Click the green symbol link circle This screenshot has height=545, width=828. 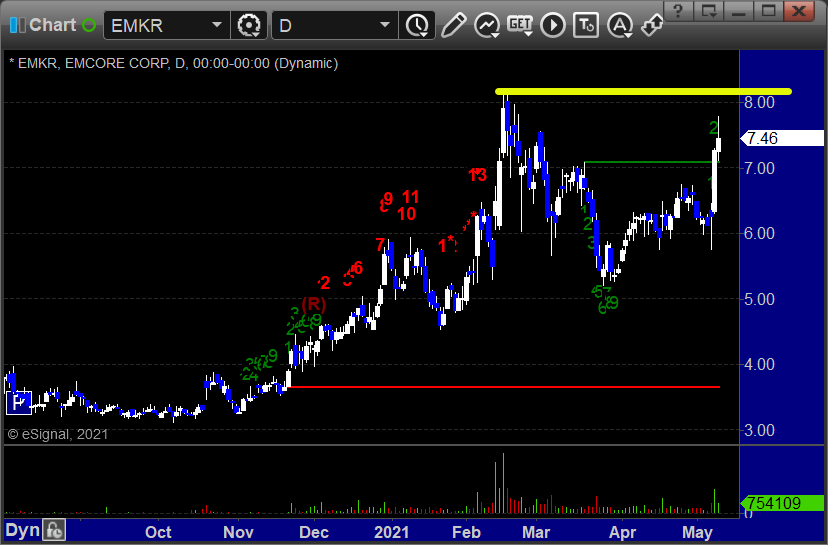click(x=89, y=25)
